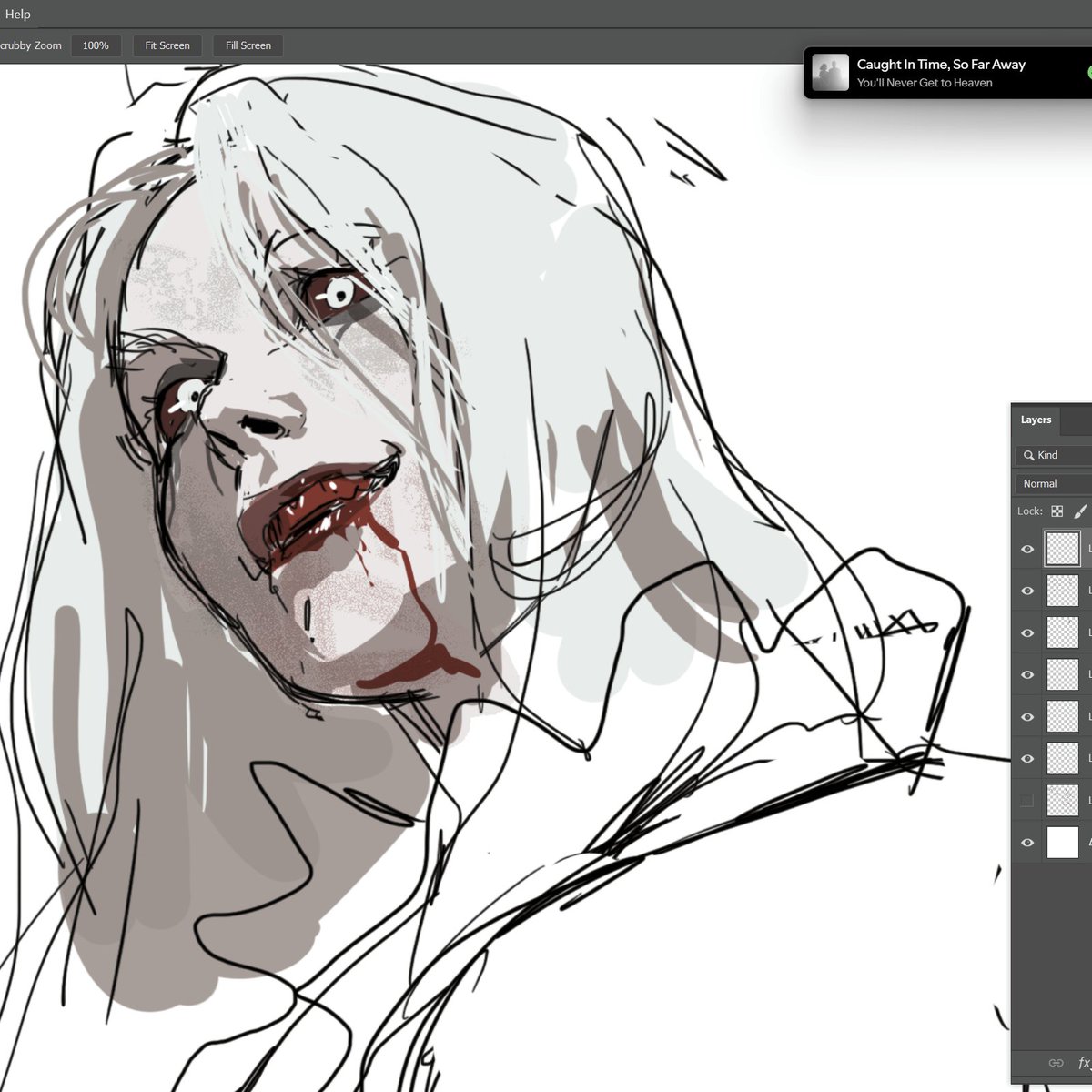
Task: Click the Scrubby Zoom option label
Action: 30,45
